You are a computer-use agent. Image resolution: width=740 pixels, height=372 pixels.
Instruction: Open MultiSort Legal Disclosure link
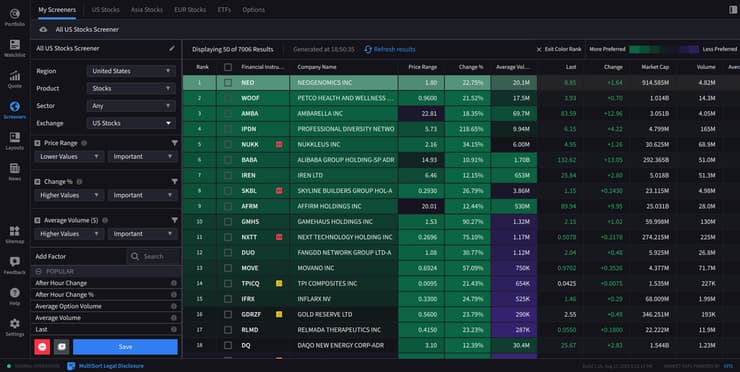111,366
